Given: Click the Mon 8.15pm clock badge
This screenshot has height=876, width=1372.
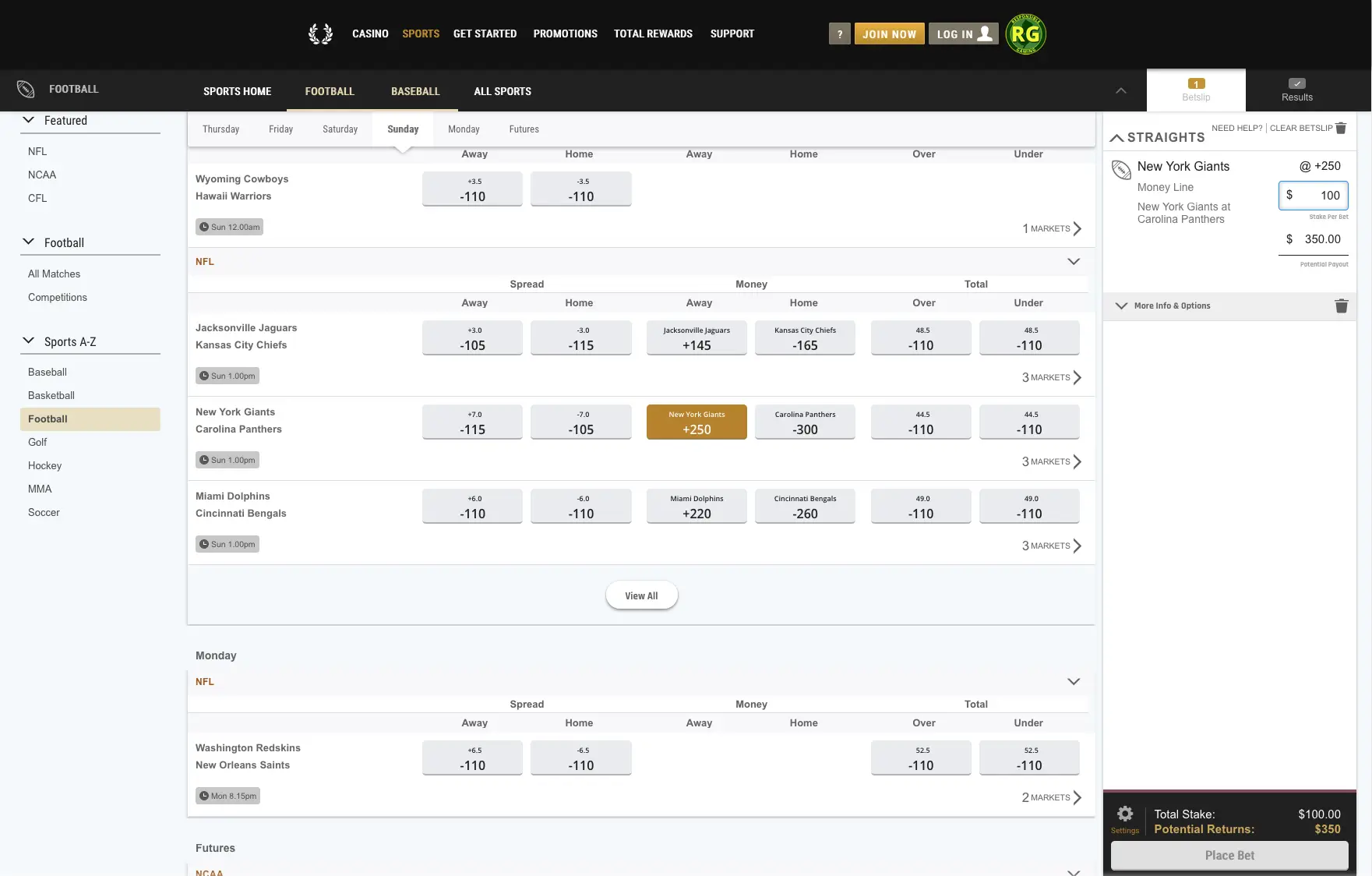Looking at the screenshot, I should [x=227, y=796].
